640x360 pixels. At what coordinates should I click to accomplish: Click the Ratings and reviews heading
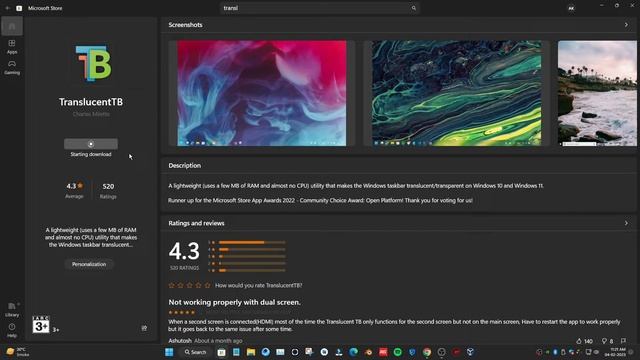point(196,223)
